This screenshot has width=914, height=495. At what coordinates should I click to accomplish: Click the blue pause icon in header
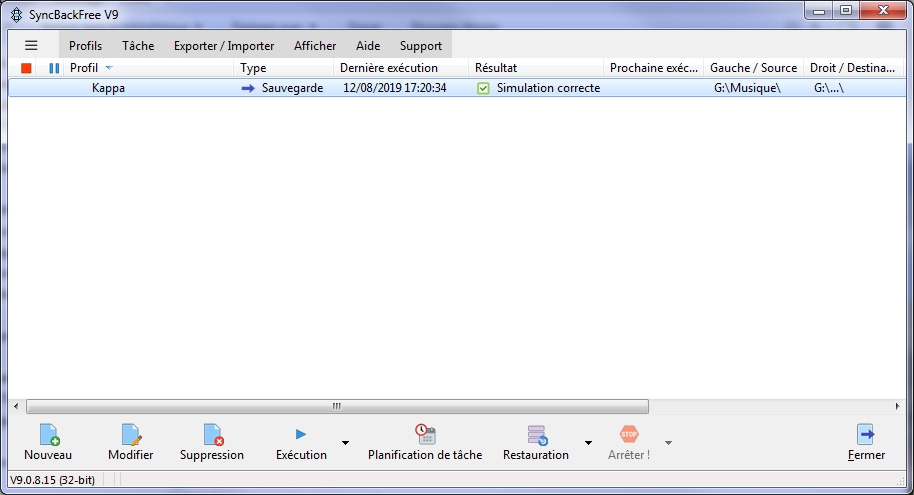[x=54, y=68]
